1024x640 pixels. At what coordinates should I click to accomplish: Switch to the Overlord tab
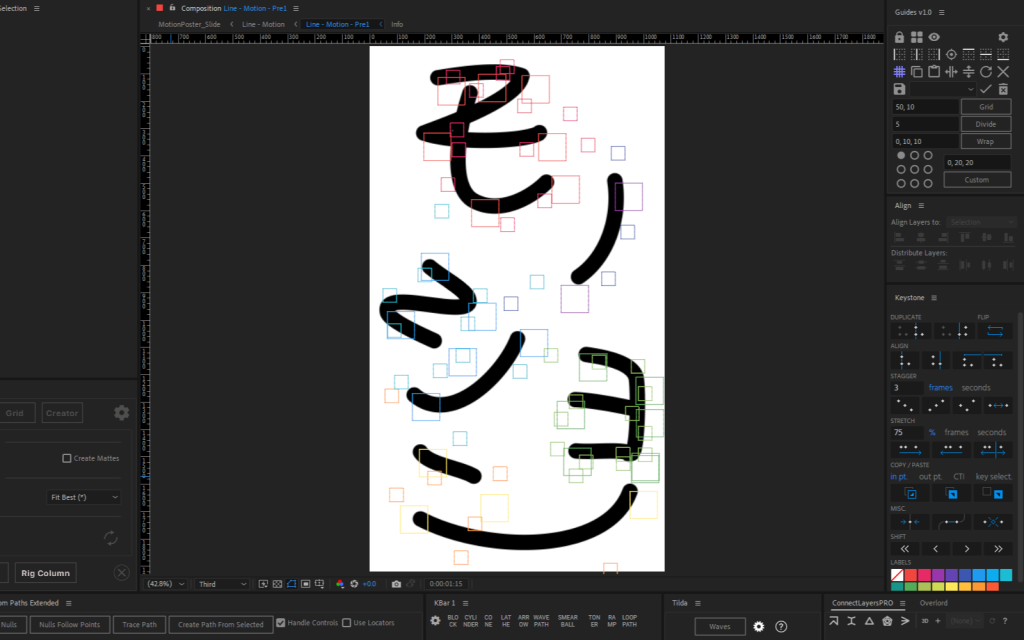(x=933, y=603)
